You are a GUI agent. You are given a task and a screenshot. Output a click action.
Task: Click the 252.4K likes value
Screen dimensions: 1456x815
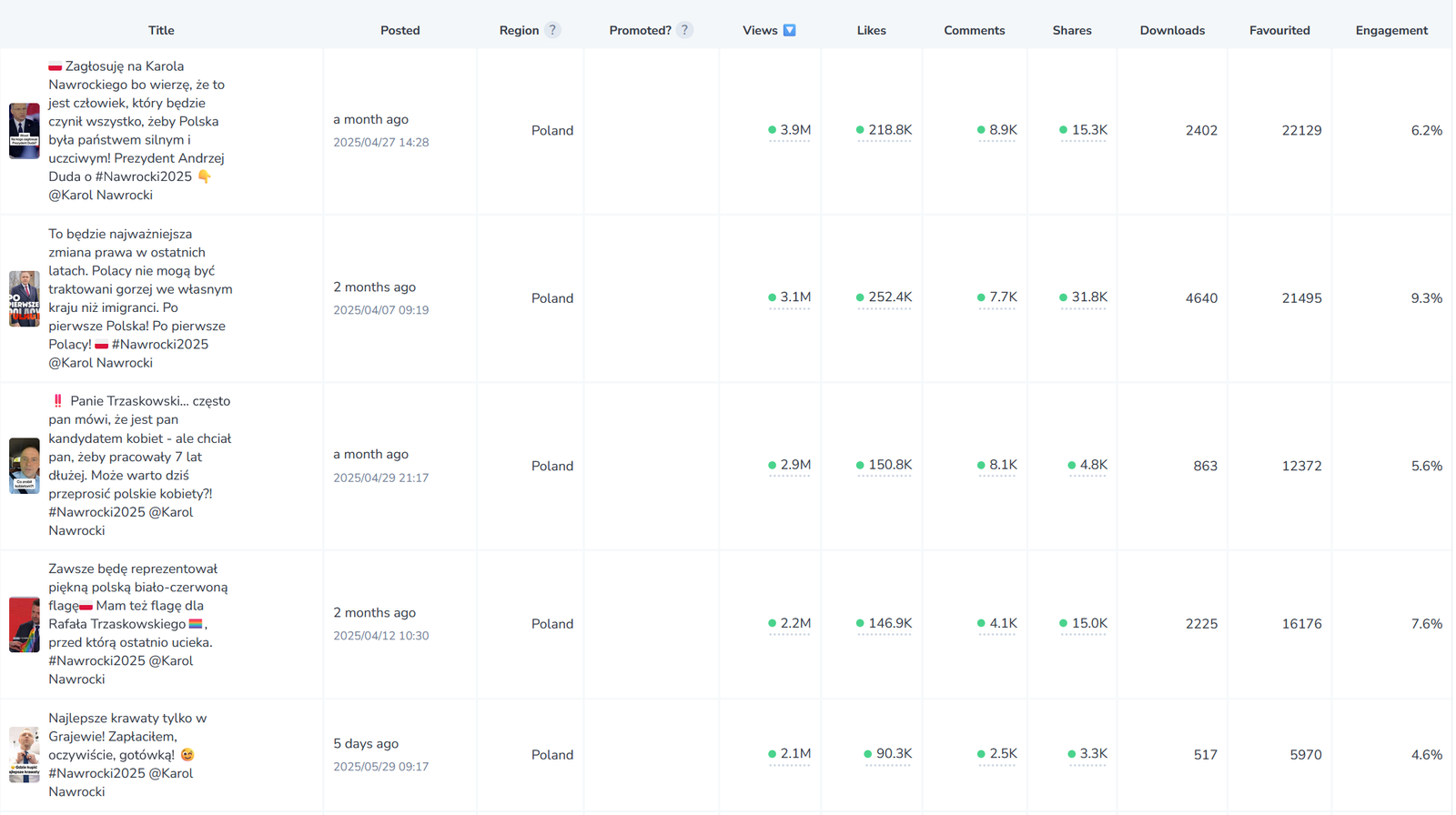[889, 297]
